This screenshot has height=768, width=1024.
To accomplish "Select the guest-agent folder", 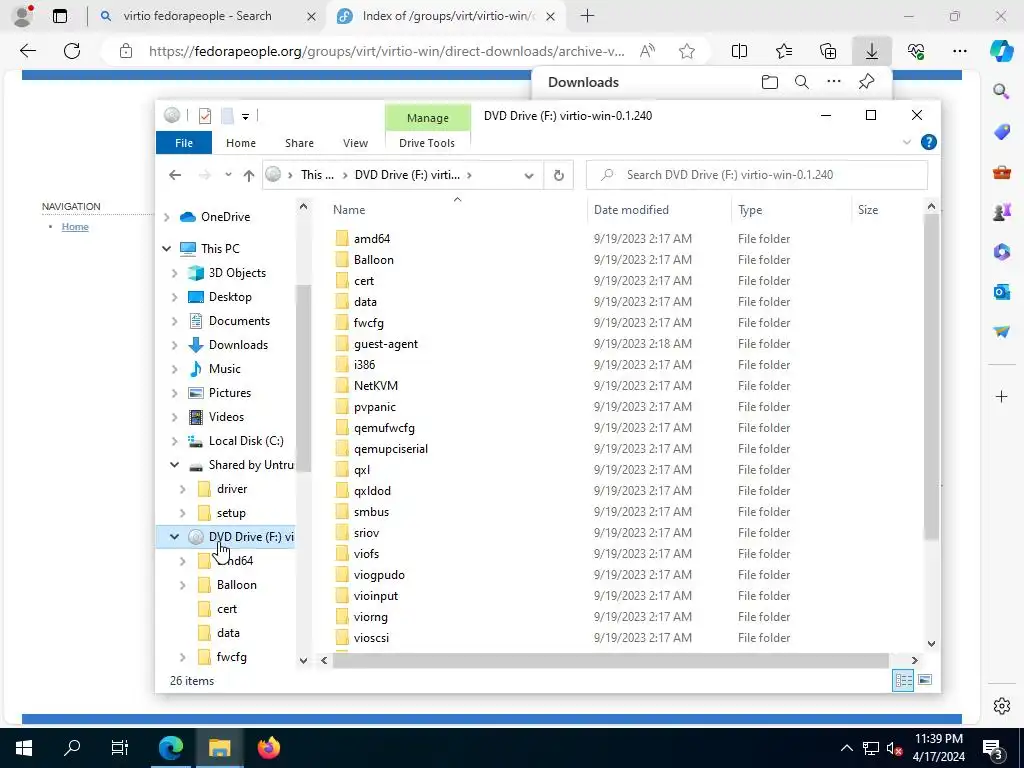I will click(x=385, y=344).
